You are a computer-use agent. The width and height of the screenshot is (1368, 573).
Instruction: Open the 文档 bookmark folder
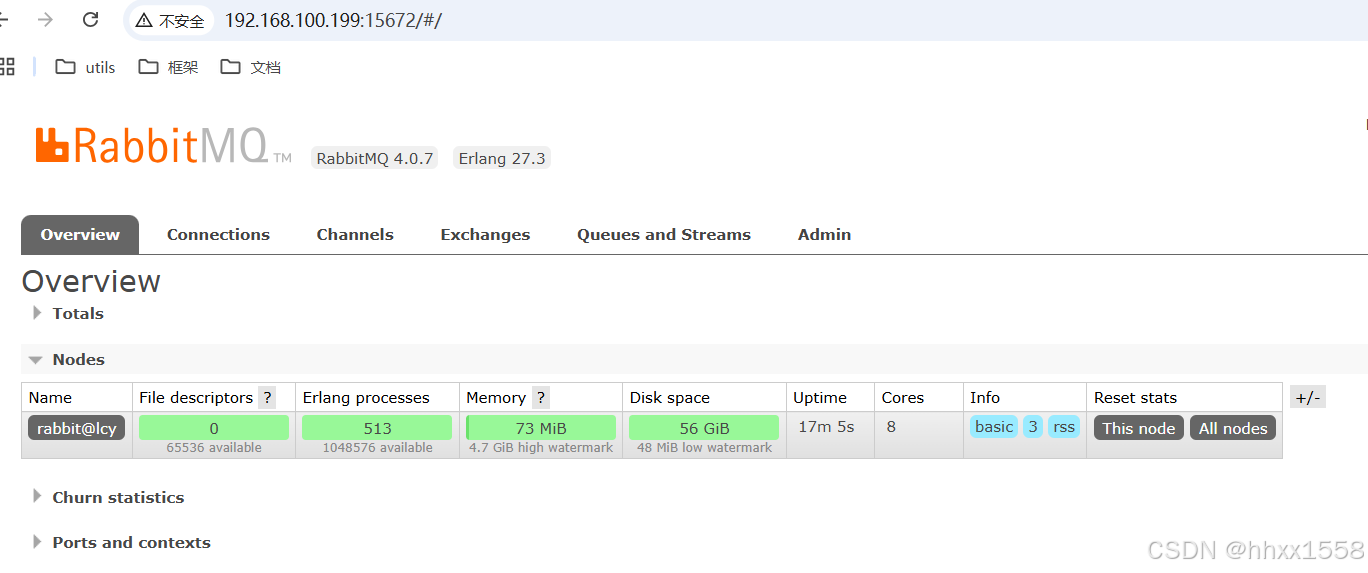click(251, 67)
